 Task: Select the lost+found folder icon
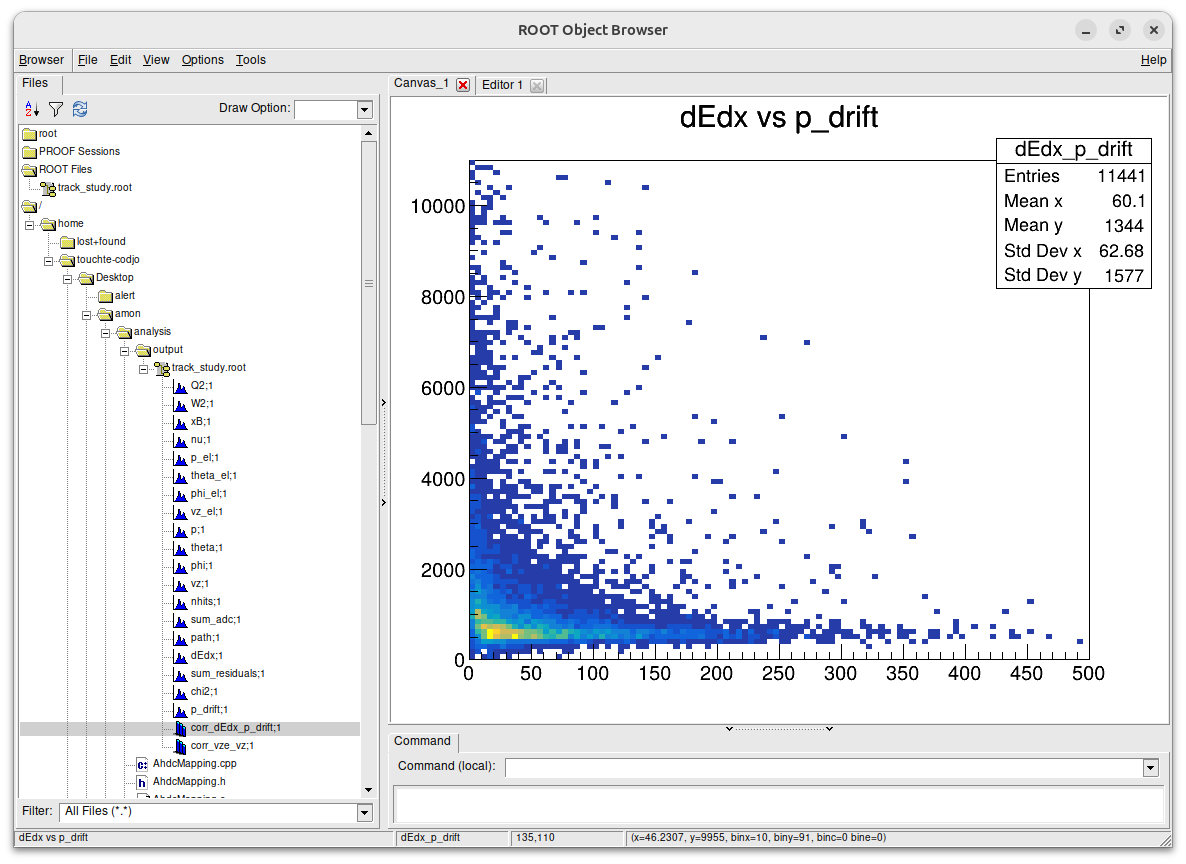click(x=67, y=242)
